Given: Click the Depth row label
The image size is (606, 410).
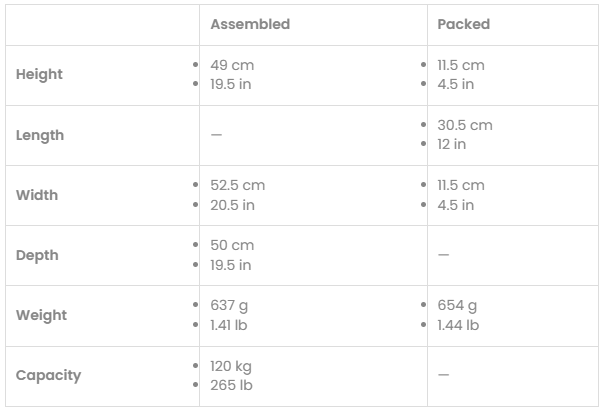Looking at the screenshot, I should [x=37, y=255].
